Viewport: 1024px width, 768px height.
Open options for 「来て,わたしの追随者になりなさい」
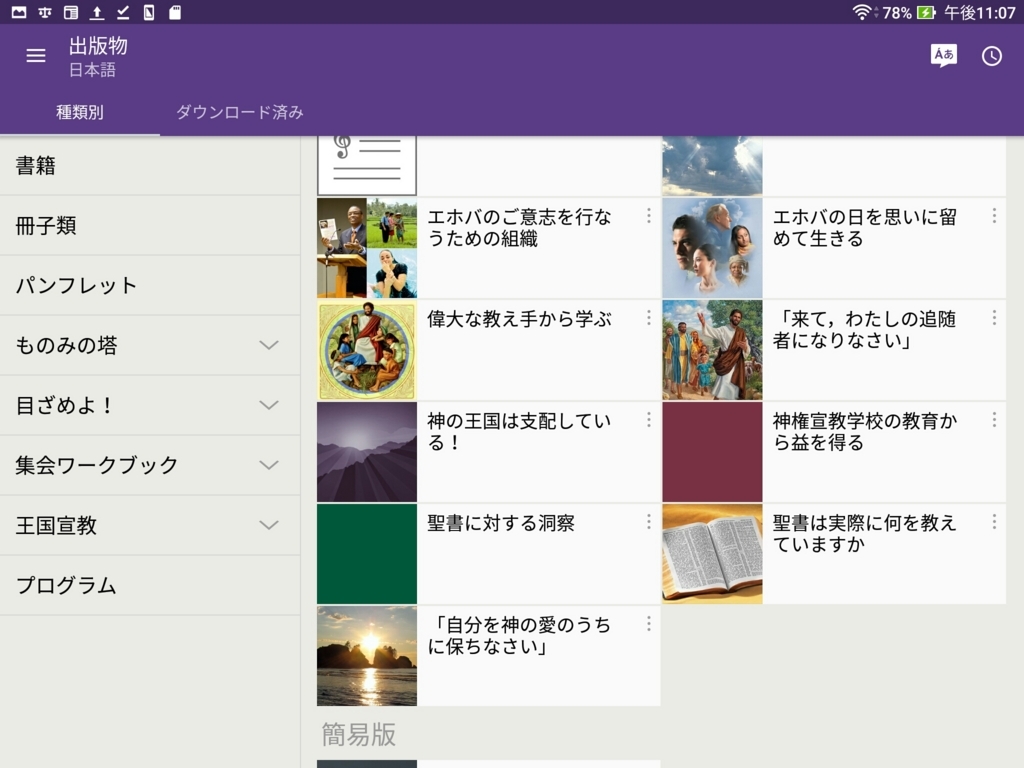[x=994, y=318]
